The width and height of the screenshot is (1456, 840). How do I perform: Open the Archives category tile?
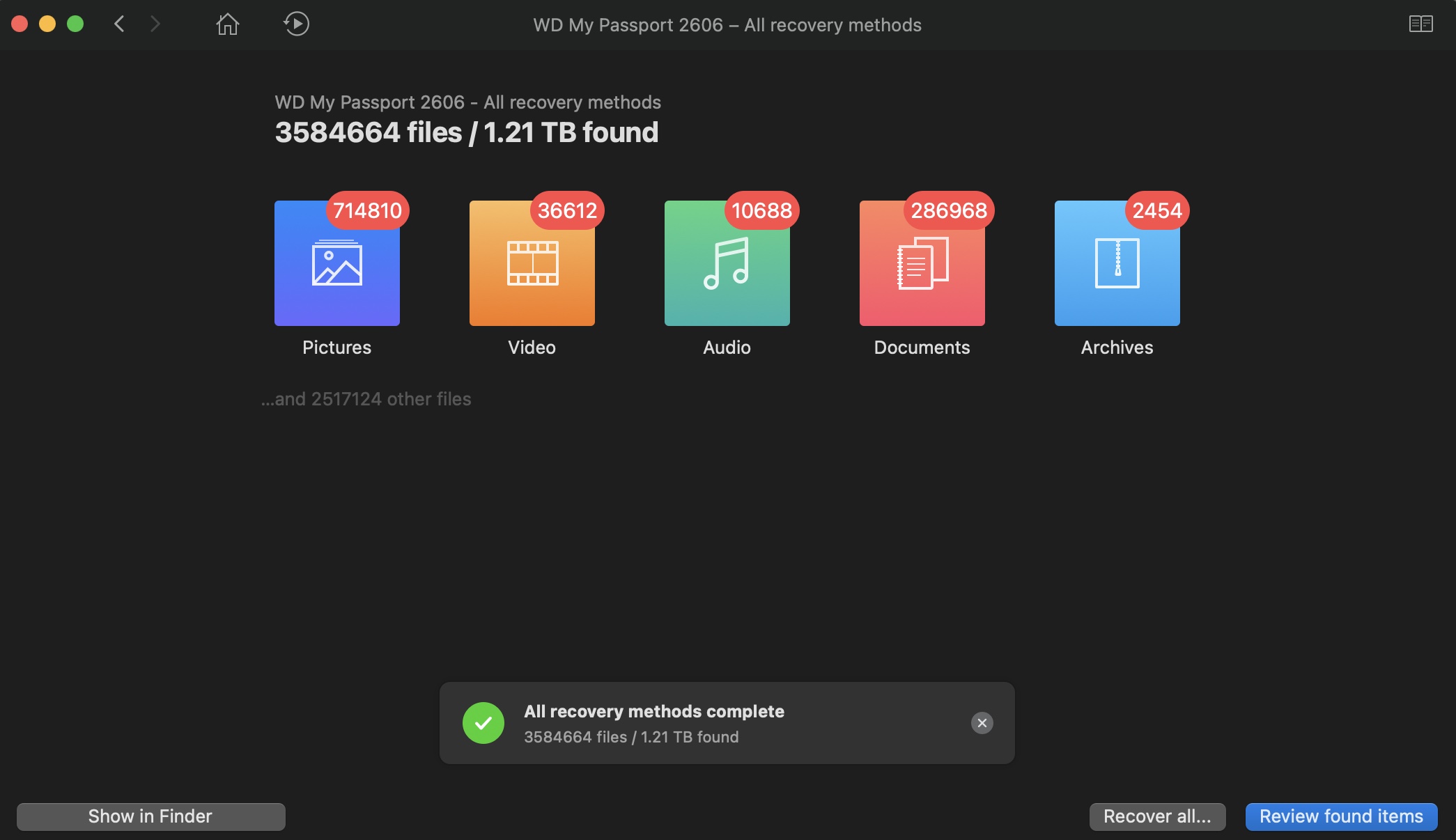1117,264
